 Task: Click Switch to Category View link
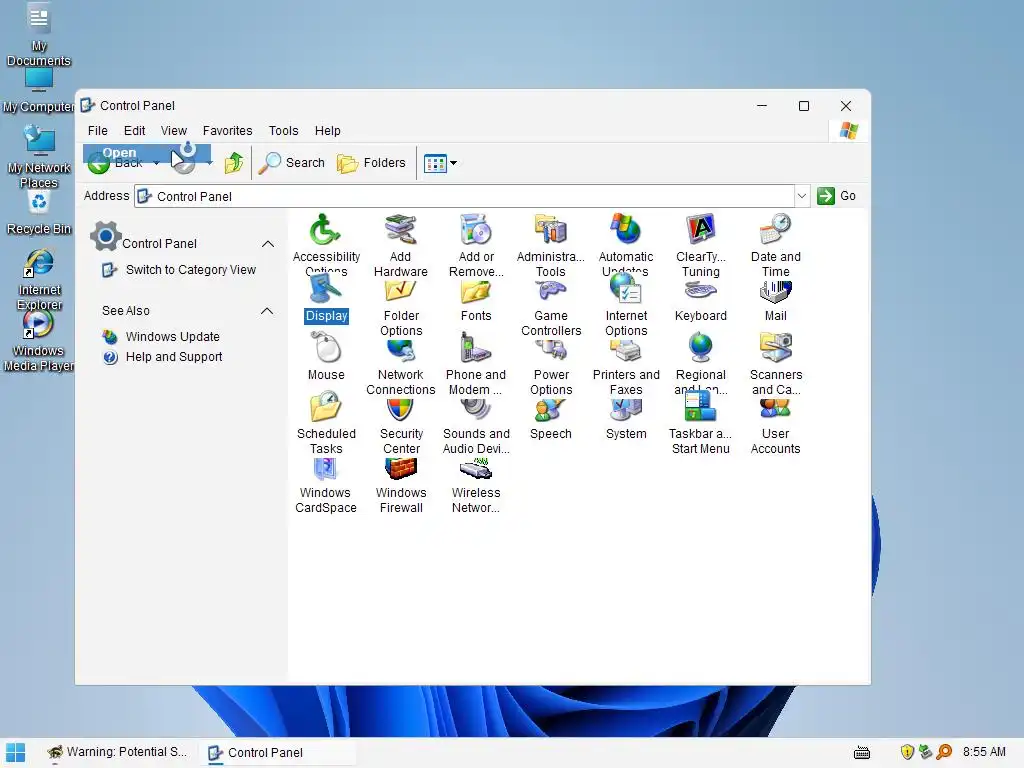pyautogui.click(x=191, y=270)
